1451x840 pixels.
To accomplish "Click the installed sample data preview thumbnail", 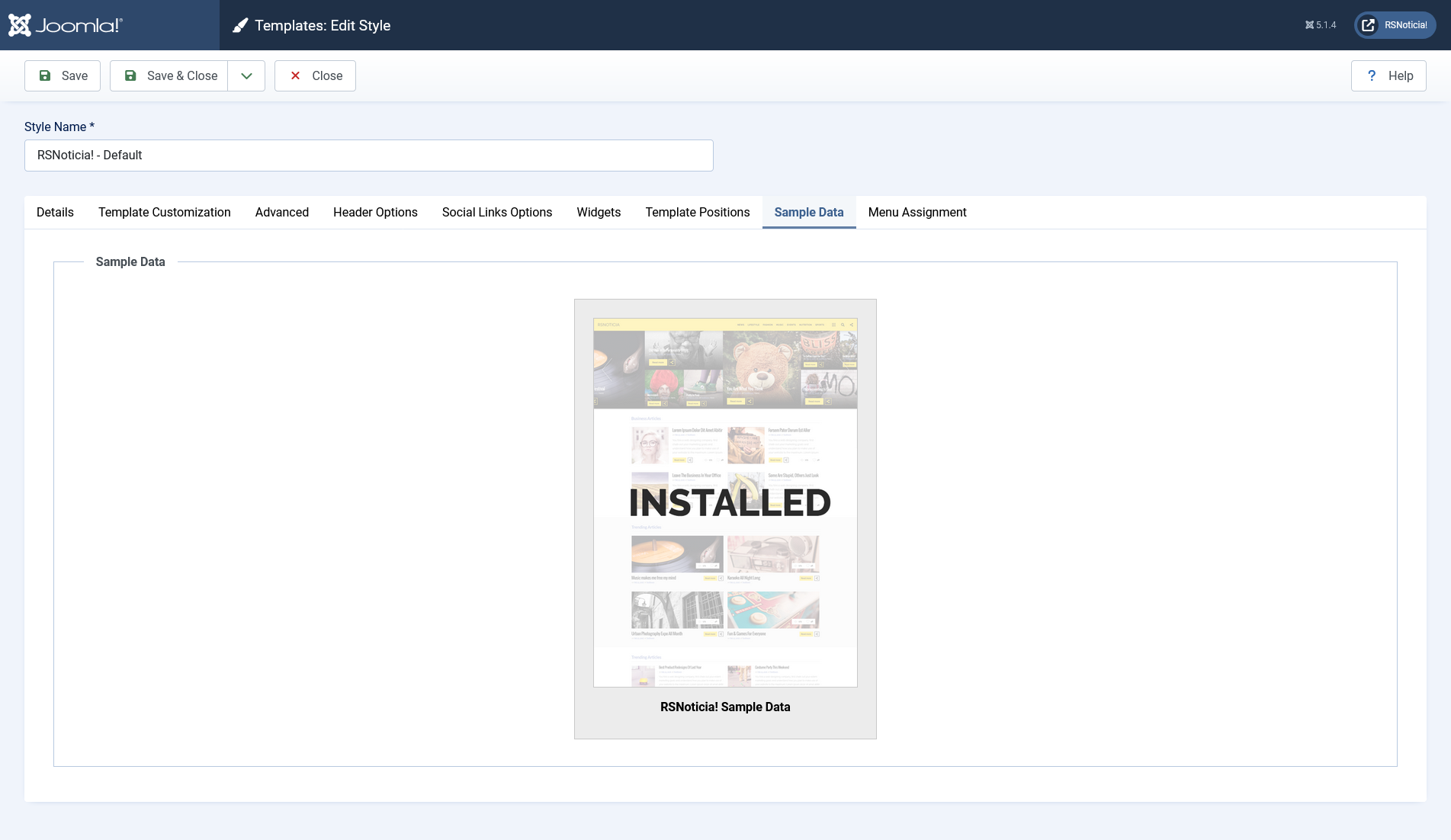I will coord(725,502).
